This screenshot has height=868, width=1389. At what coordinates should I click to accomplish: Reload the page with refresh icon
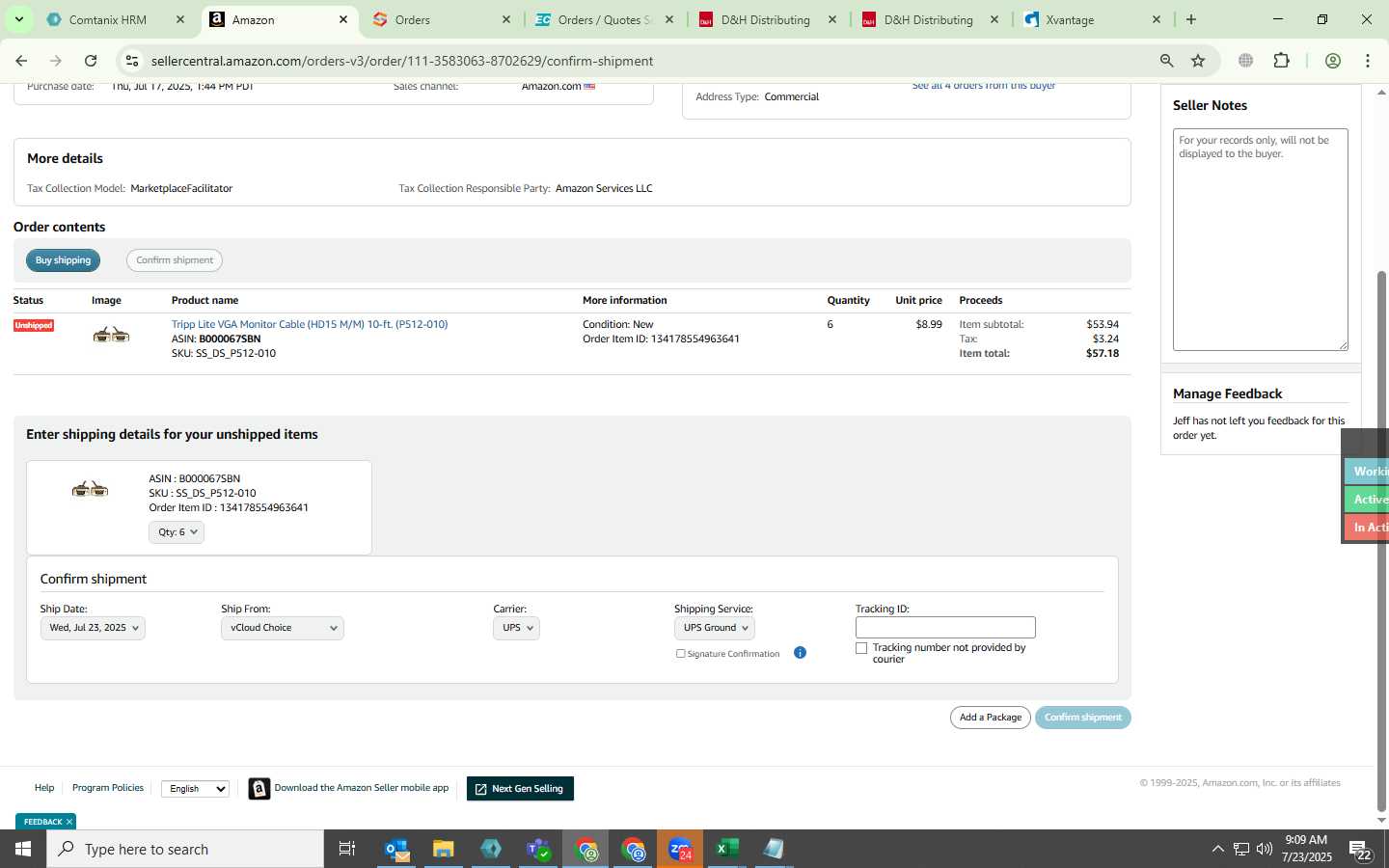pyautogui.click(x=91, y=61)
